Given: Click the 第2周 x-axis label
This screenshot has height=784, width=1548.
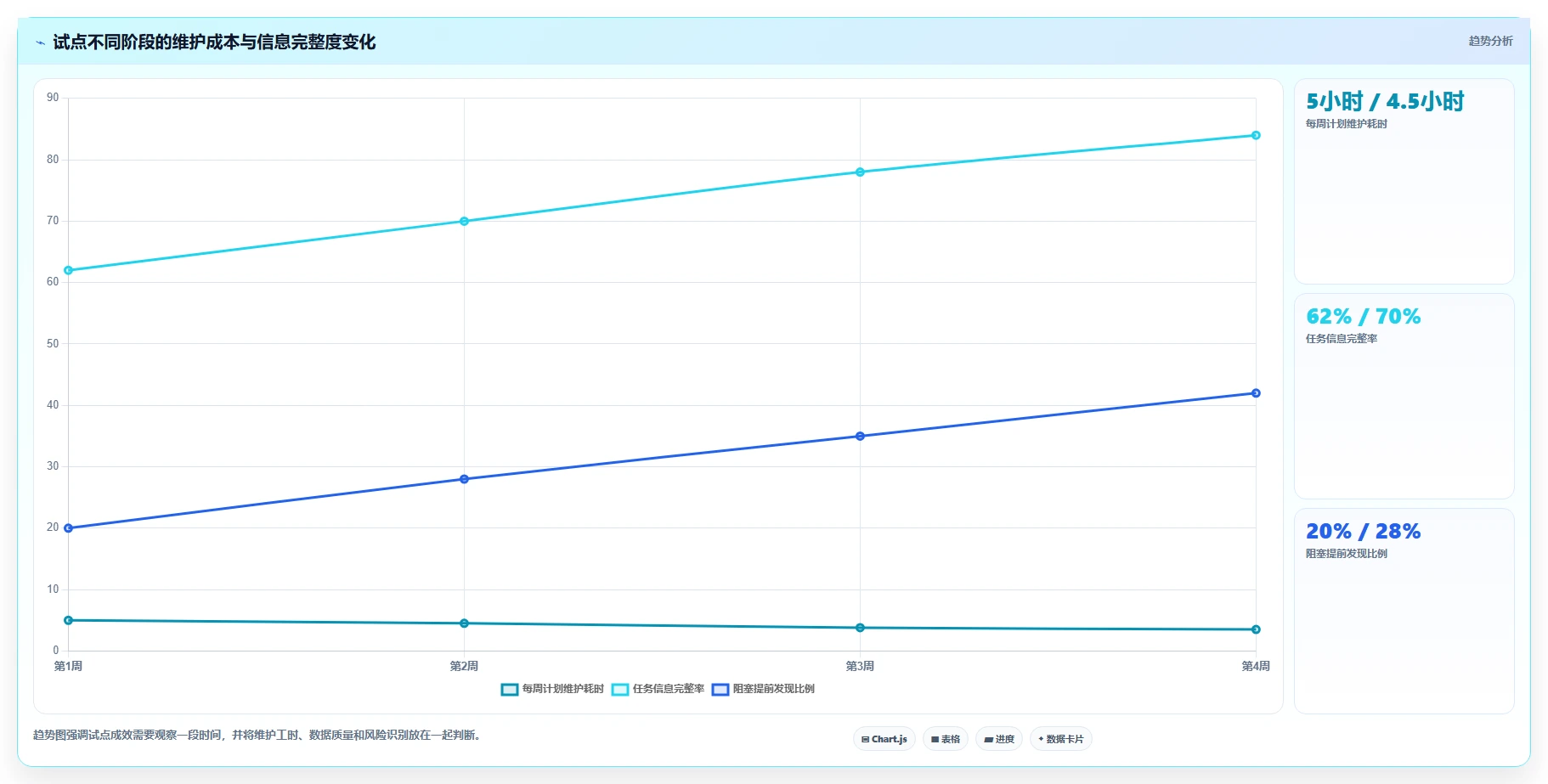Looking at the screenshot, I should (x=464, y=666).
